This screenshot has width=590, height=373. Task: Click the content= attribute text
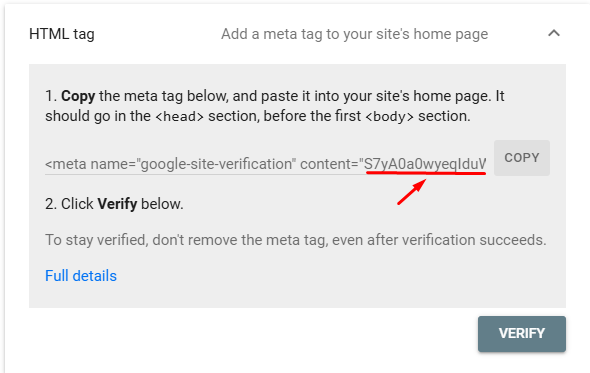[330, 164]
